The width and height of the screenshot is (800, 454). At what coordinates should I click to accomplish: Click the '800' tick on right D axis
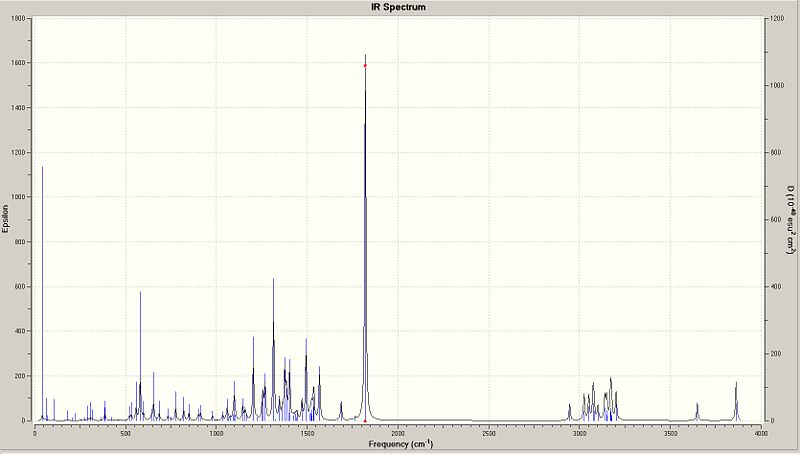(776, 153)
